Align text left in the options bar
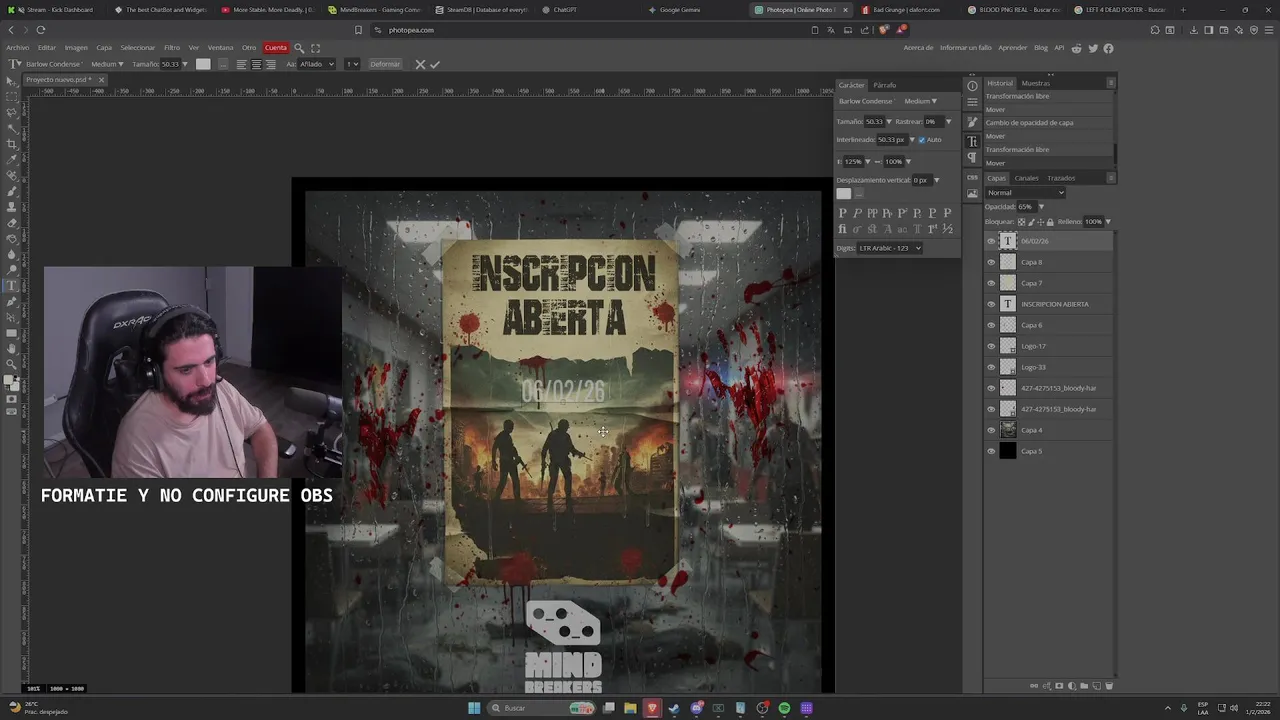The width and height of the screenshot is (1280, 720). (241, 64)
